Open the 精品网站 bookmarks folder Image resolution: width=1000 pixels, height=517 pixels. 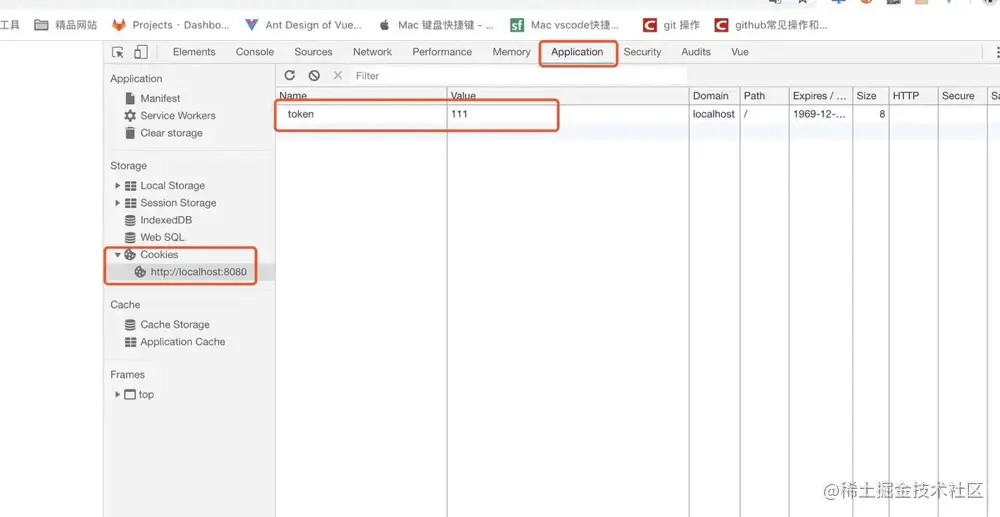[x=66, y=25]
